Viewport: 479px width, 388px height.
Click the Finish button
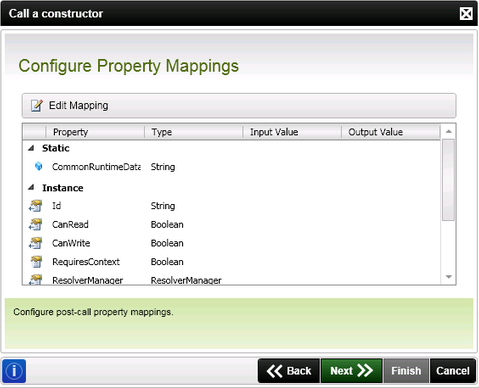[406, 371]
